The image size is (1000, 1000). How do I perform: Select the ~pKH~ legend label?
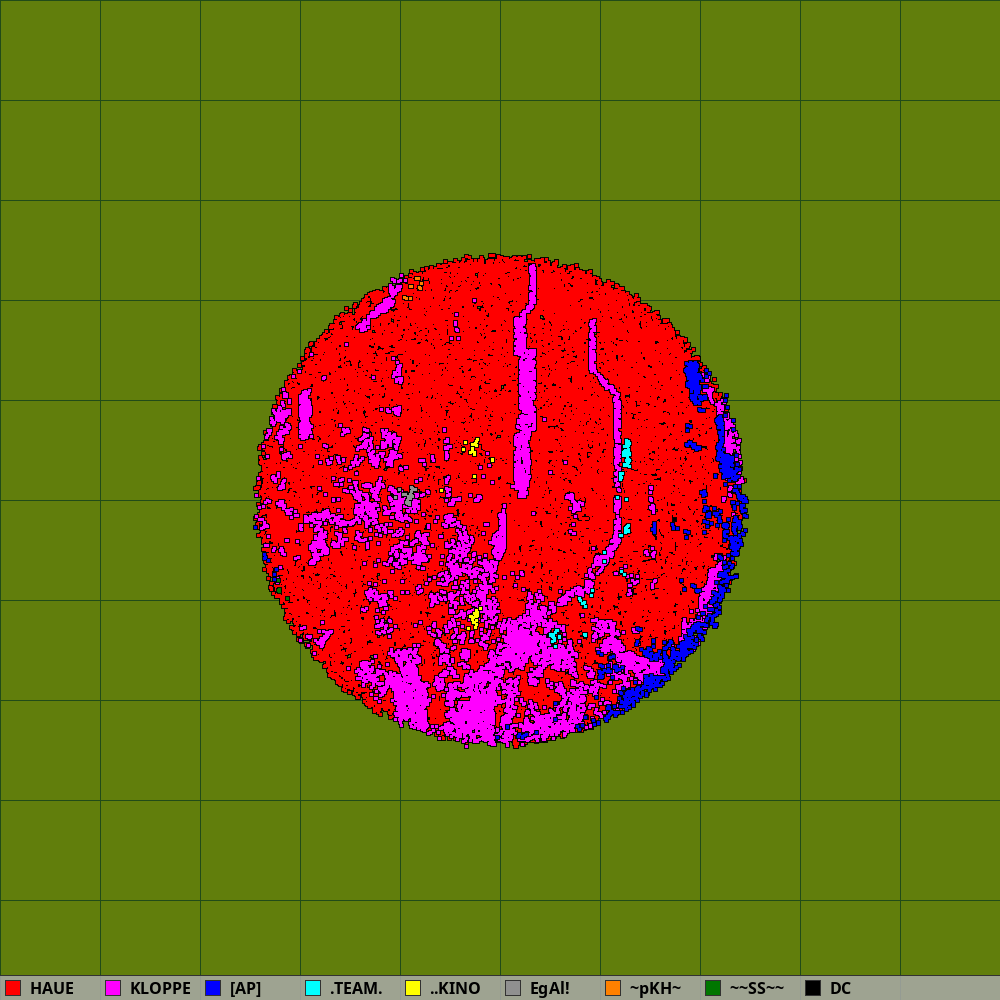click(656, 989)
